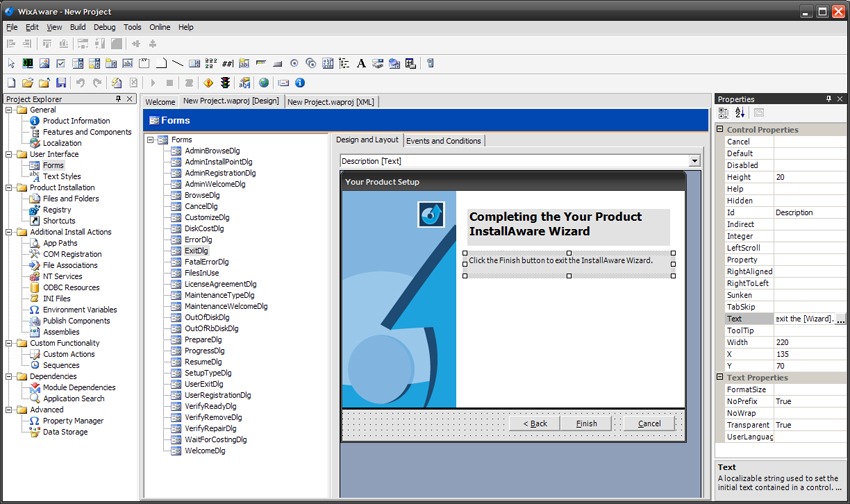Click the Finish button on the form
This screenshot has height=504, width=850.
(x=587, y=424)
